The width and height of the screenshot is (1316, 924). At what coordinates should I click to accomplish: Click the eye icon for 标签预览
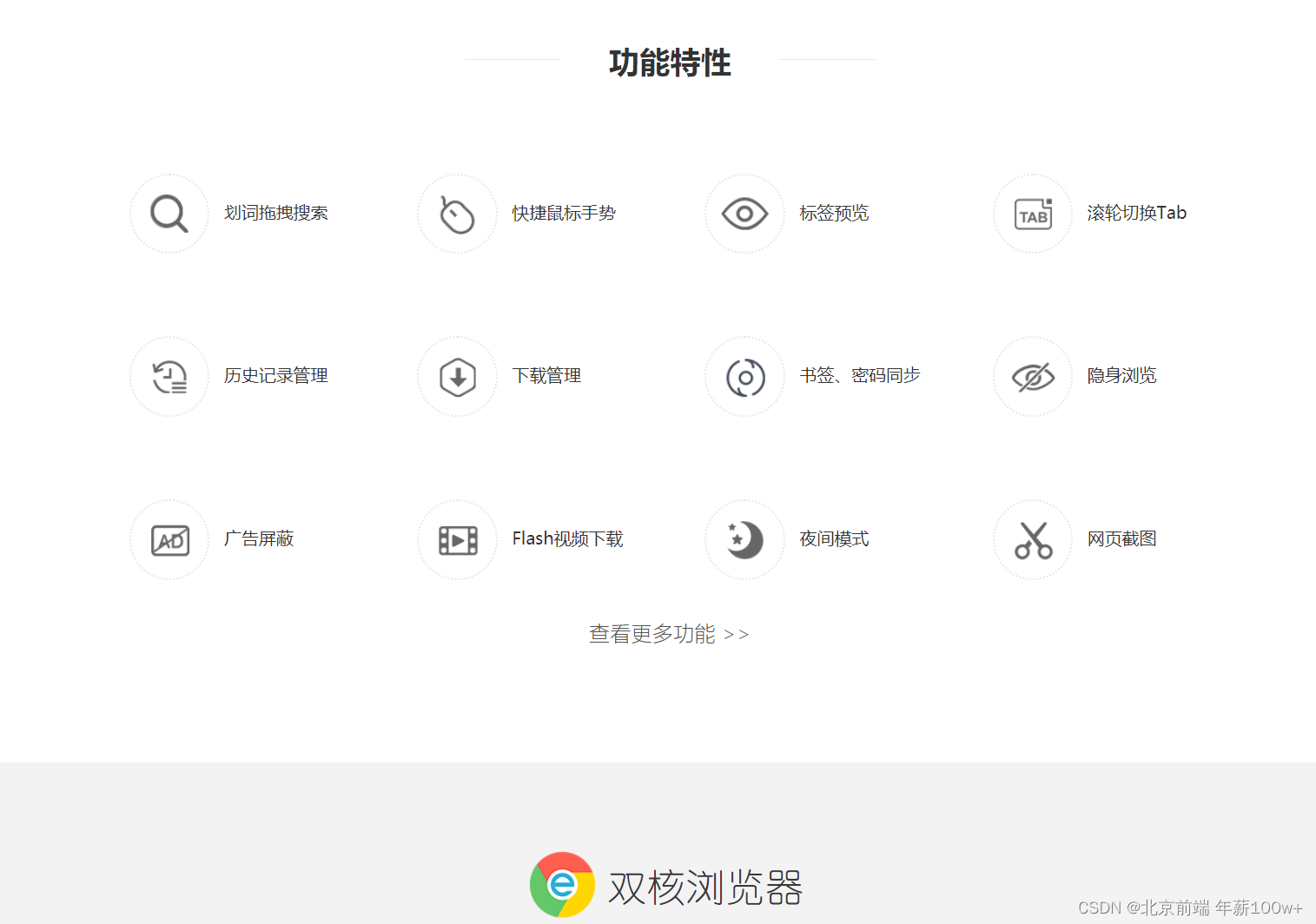coord(744,213)
